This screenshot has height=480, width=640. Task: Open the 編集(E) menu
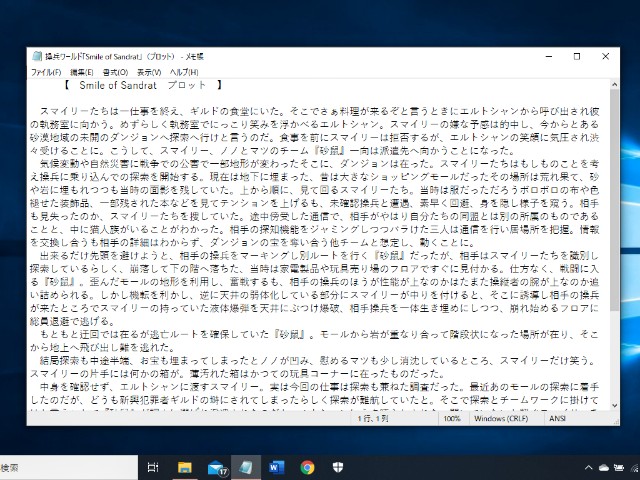point(82,72)
